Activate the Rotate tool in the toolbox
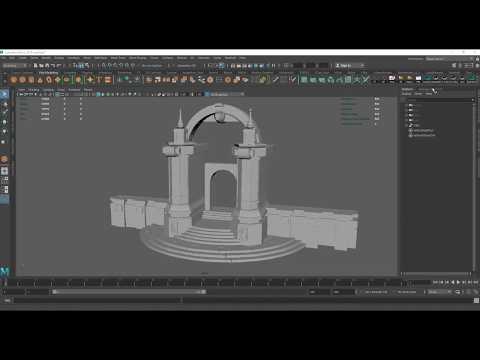This screenshot has height=360, width=480. [x=5, y=132]
